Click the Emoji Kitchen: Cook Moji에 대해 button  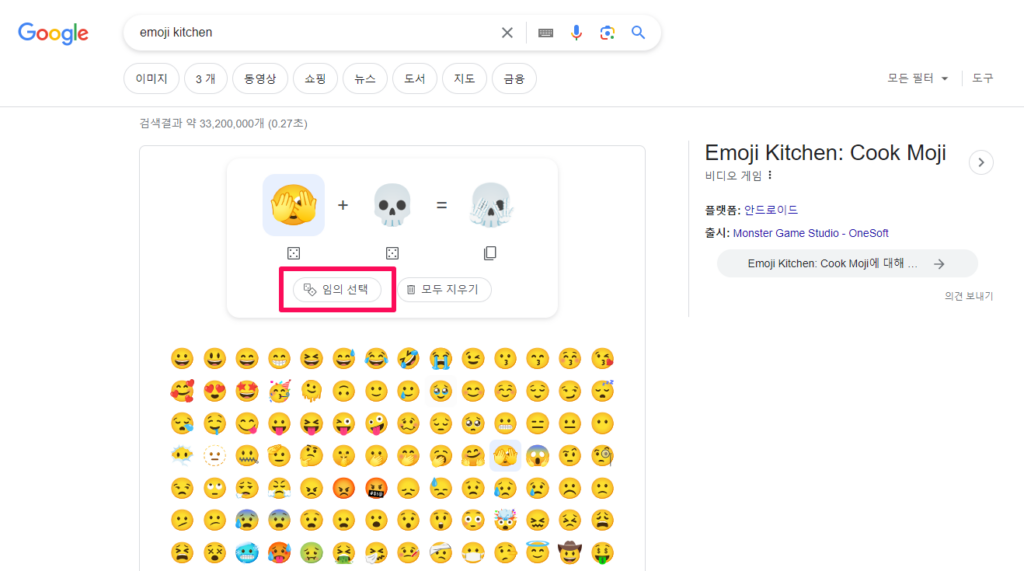click(847, 264)
